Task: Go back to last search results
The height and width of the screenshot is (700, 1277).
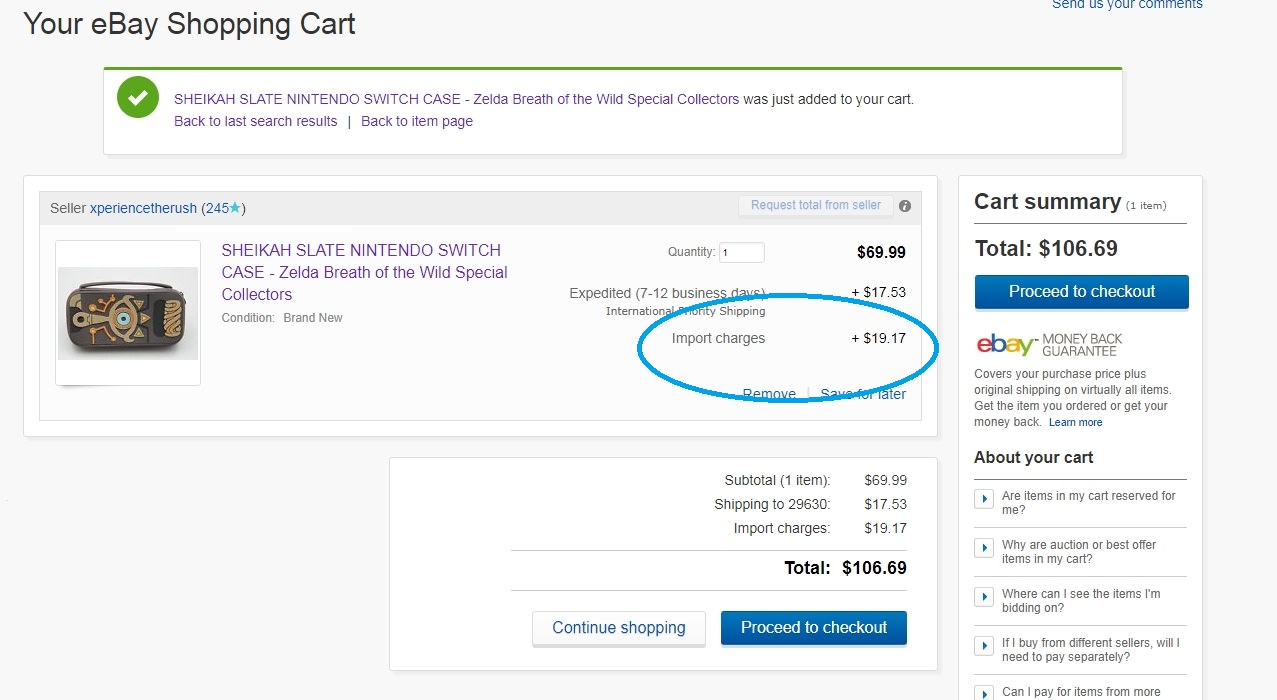Action: [255, 121]
